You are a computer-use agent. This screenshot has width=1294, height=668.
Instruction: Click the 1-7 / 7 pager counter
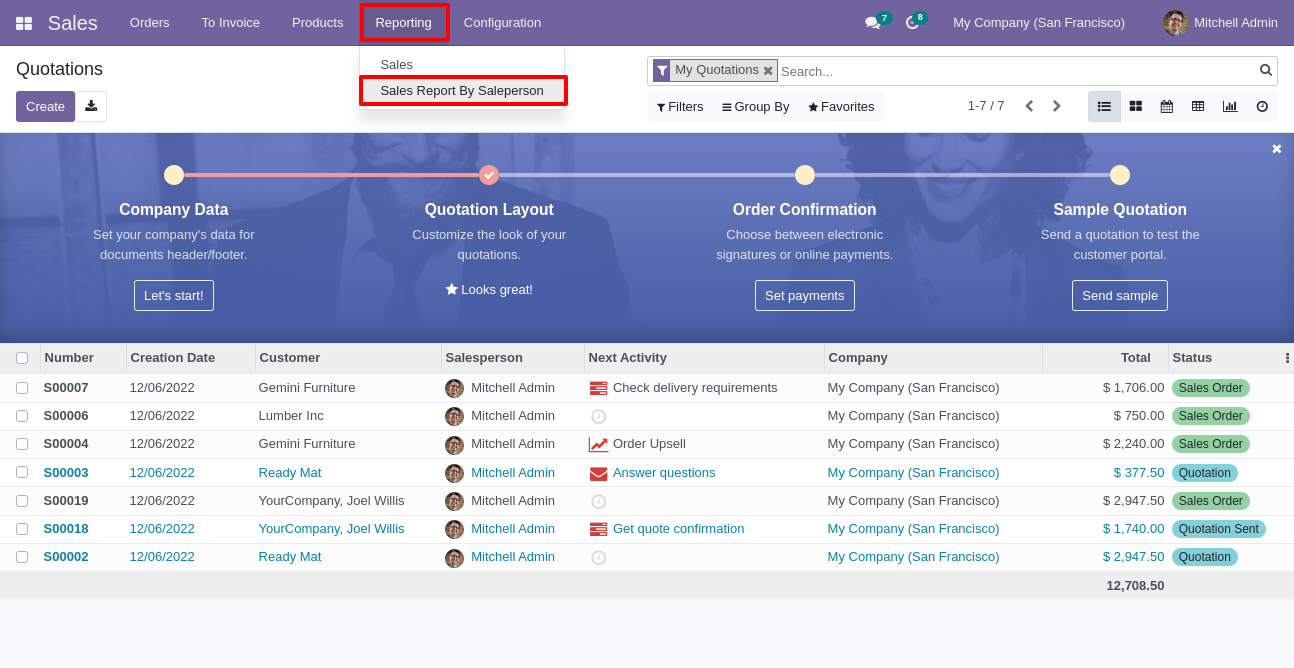(986, 106)
